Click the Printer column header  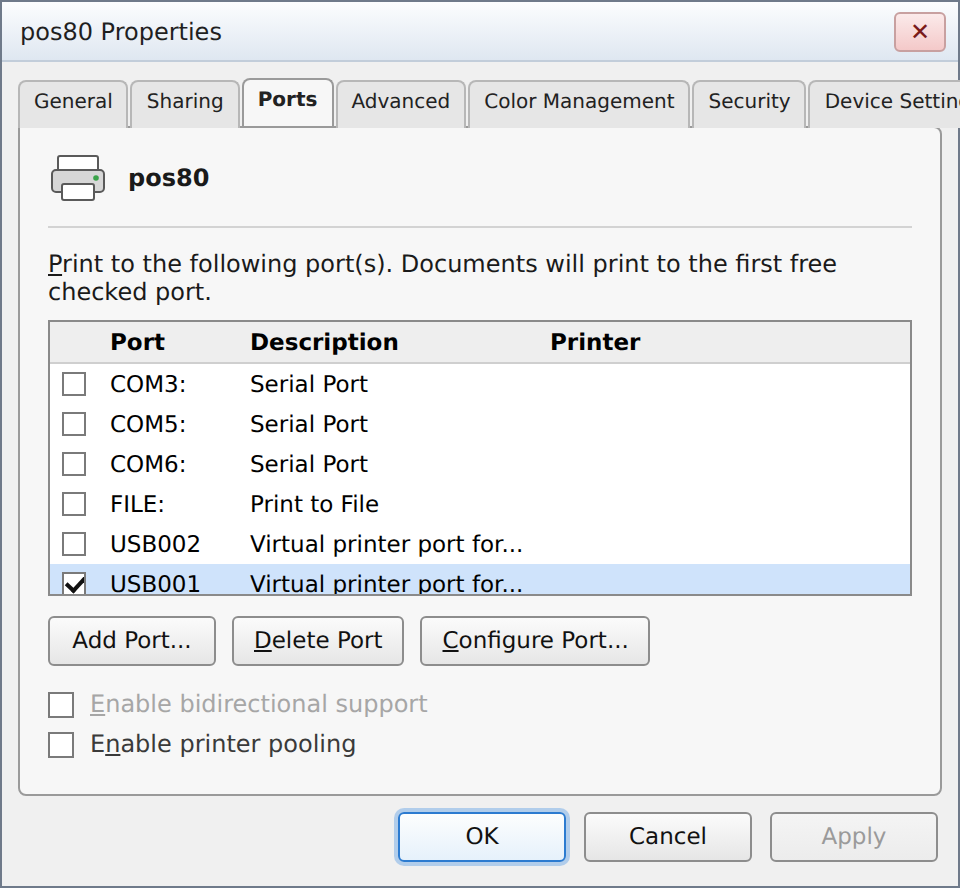pos(595,342)
